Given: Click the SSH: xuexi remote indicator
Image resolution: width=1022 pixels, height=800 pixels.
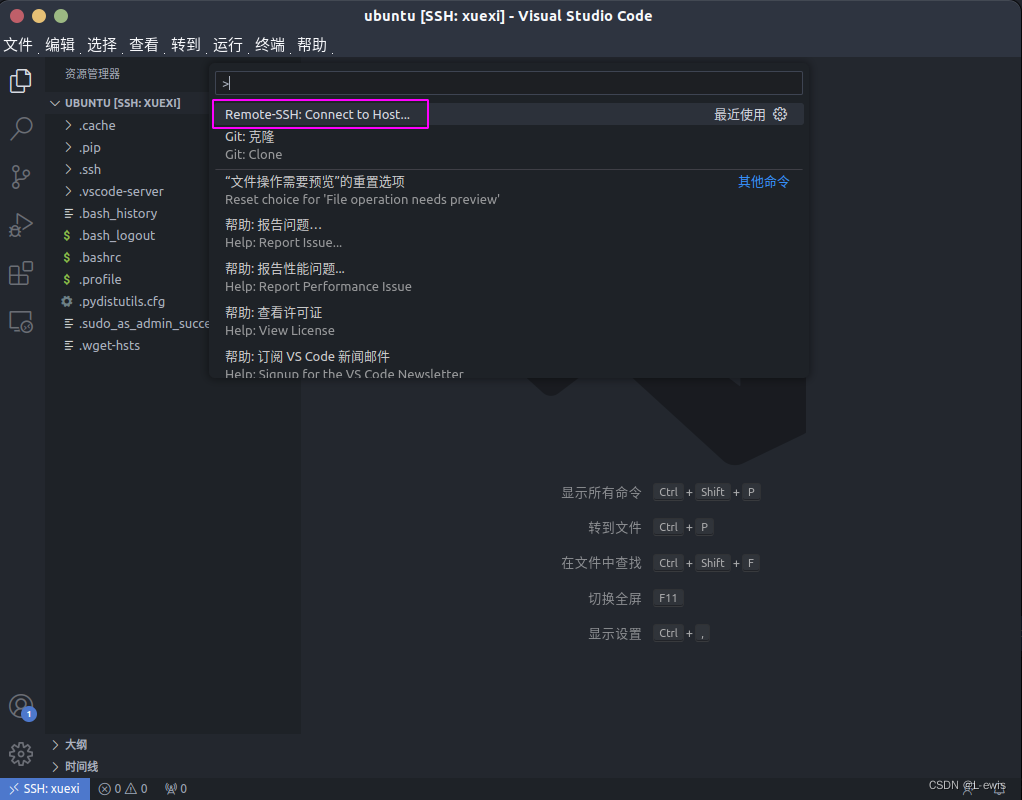Looking at the screenshot, I should tap(44, 788).
